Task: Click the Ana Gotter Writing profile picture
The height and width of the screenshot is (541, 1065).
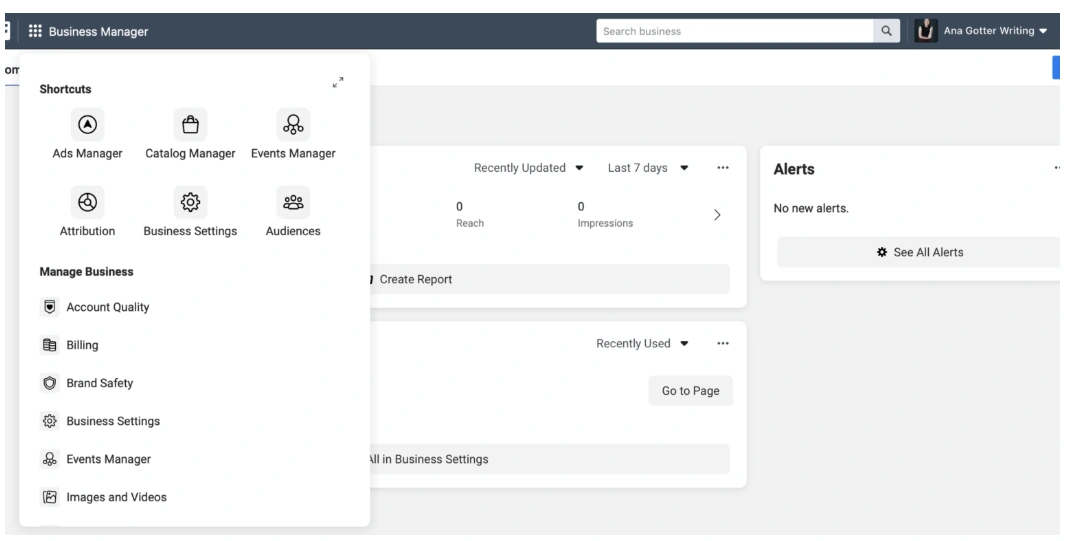Action: click(926, 31)
